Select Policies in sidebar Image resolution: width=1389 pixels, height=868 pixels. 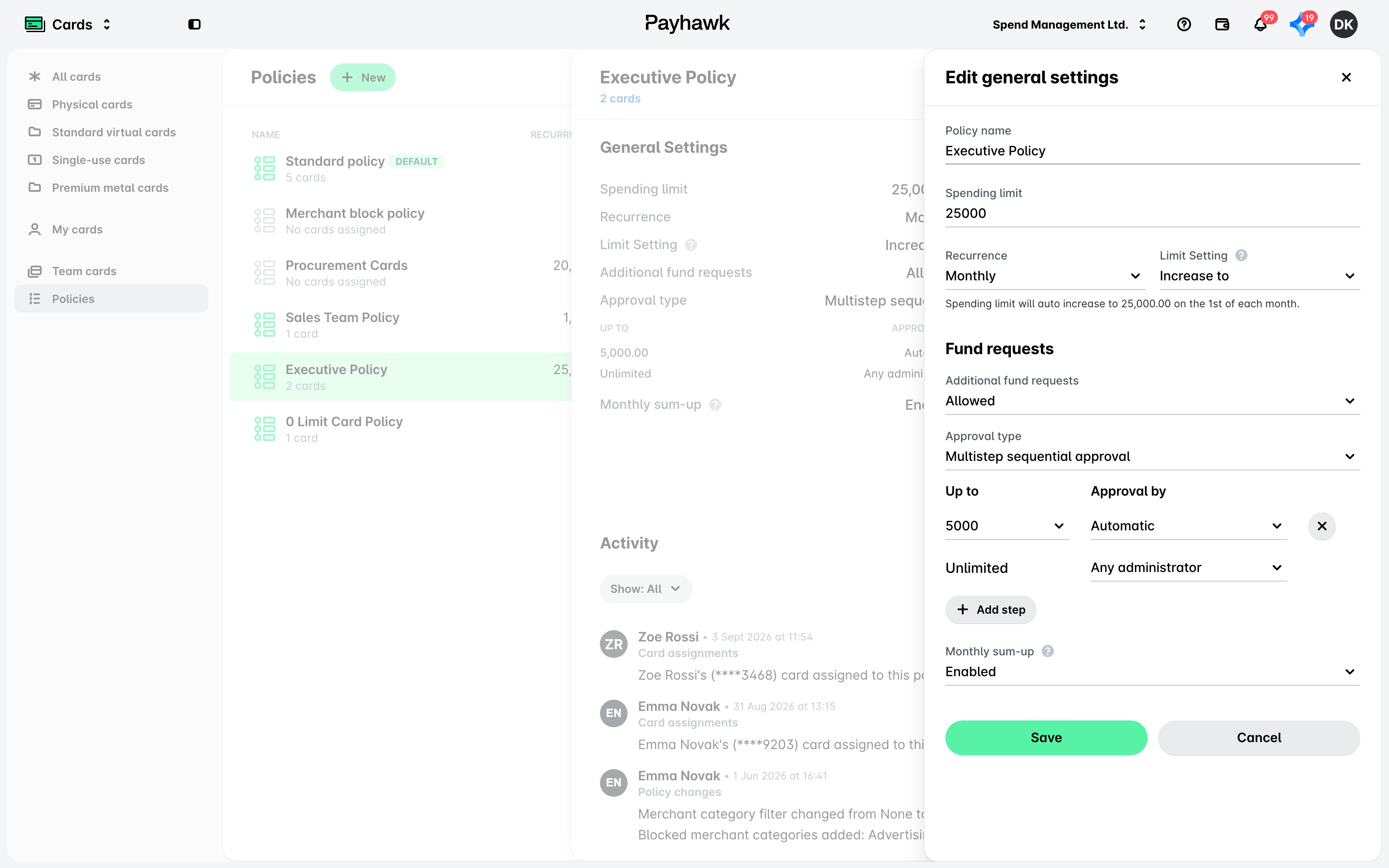tap(112, 299)
